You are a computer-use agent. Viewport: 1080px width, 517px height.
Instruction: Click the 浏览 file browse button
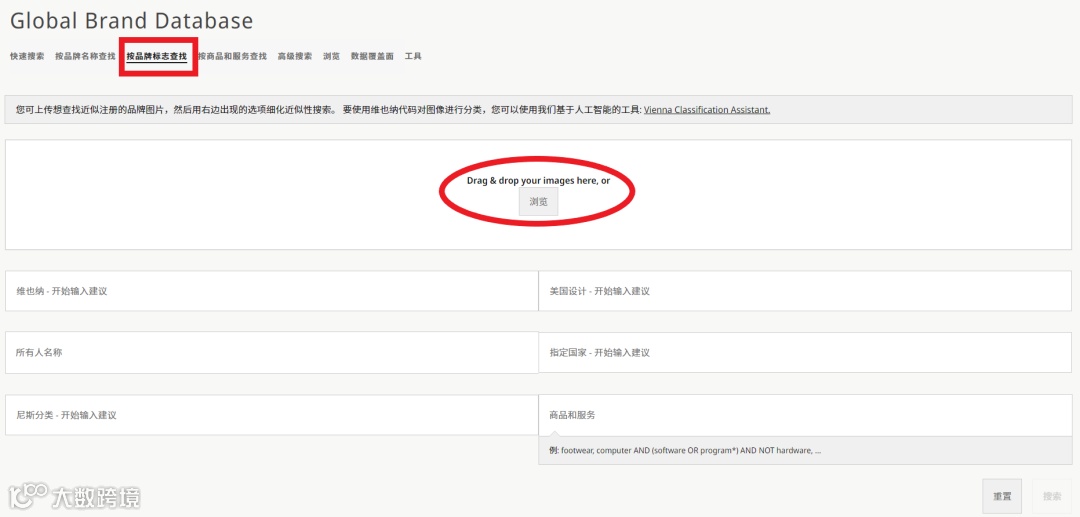(x=539, y=202)
